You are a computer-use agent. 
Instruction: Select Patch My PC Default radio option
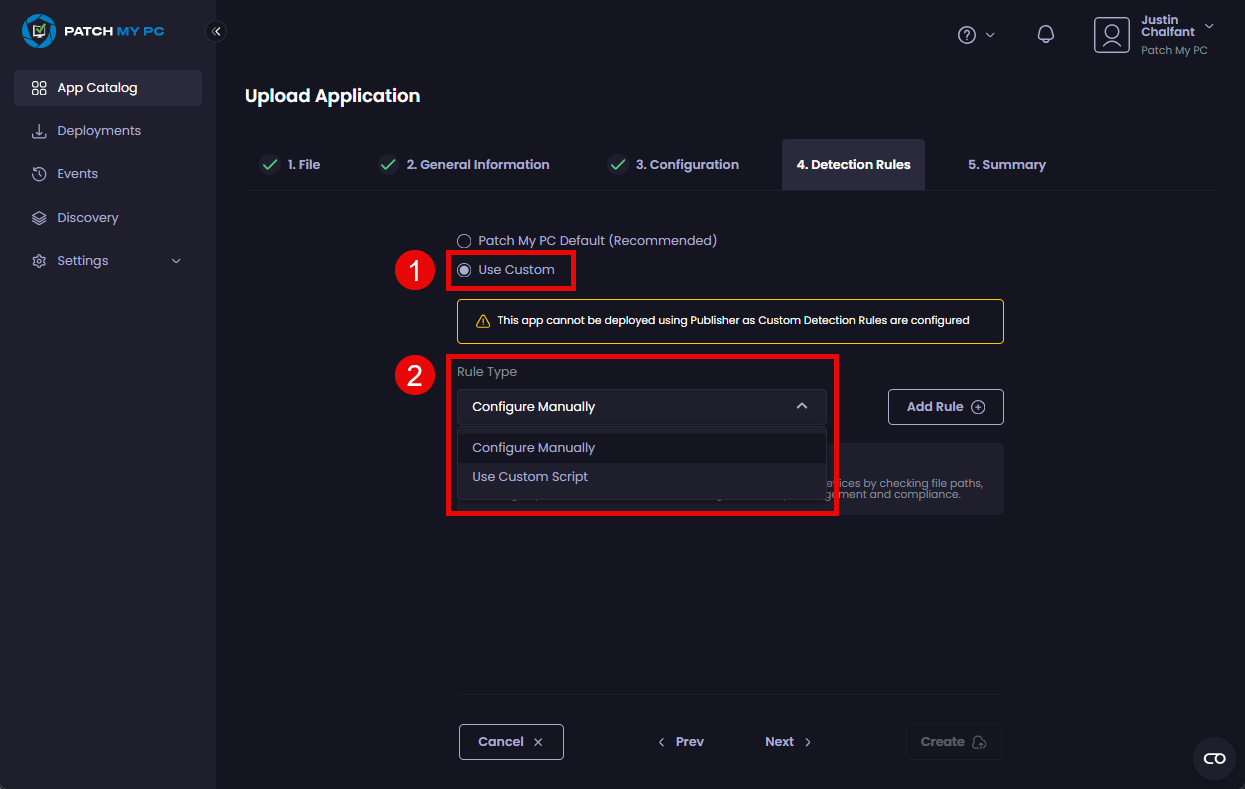(x=464, y=241)
